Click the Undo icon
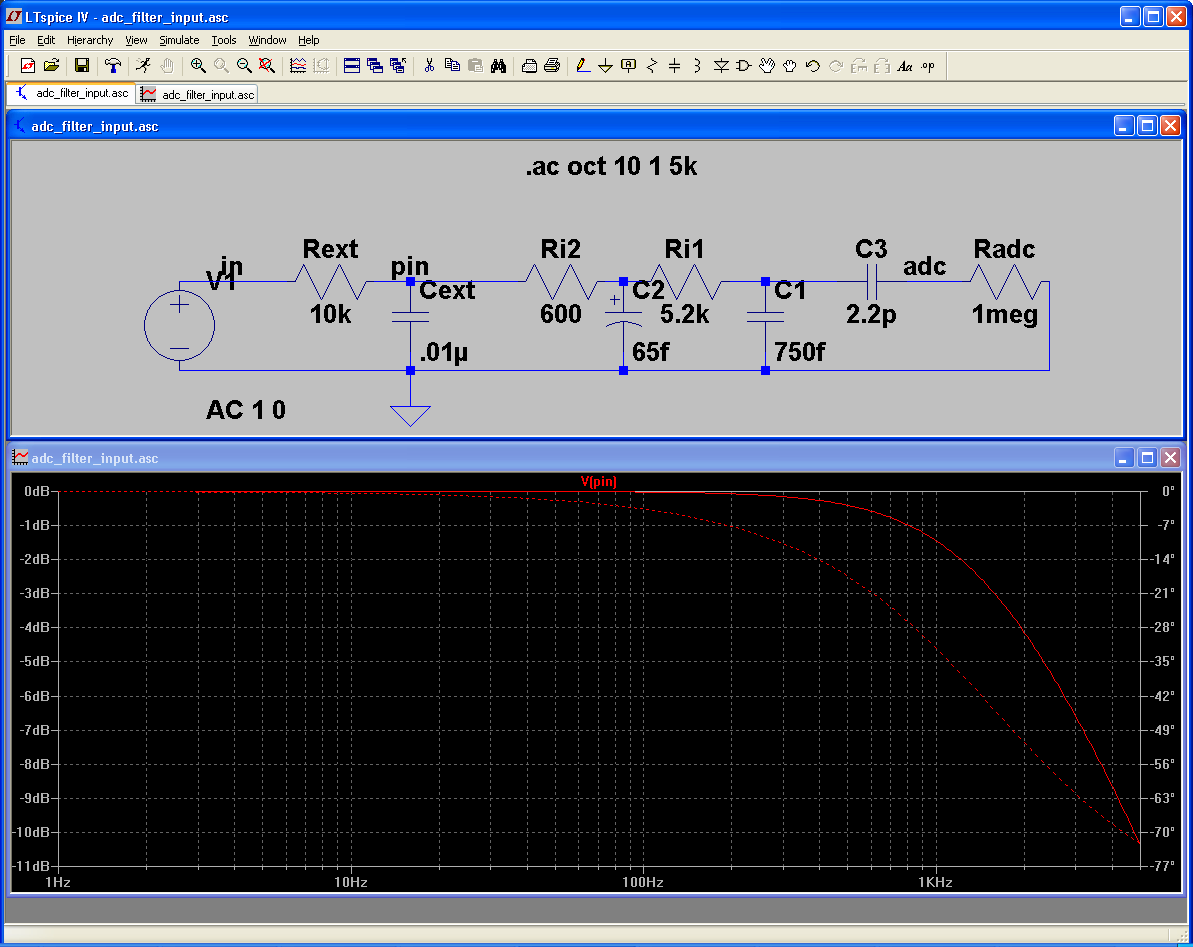 [x=812, y=66]
